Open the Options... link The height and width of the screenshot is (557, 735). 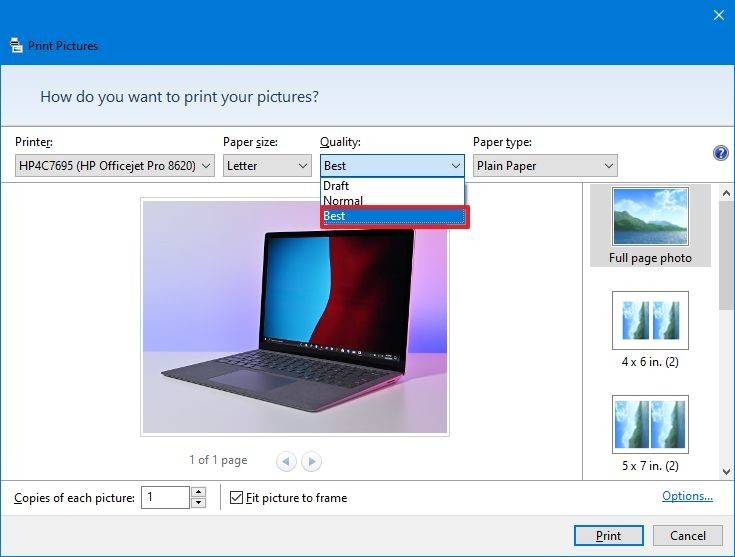coord(687,496)
